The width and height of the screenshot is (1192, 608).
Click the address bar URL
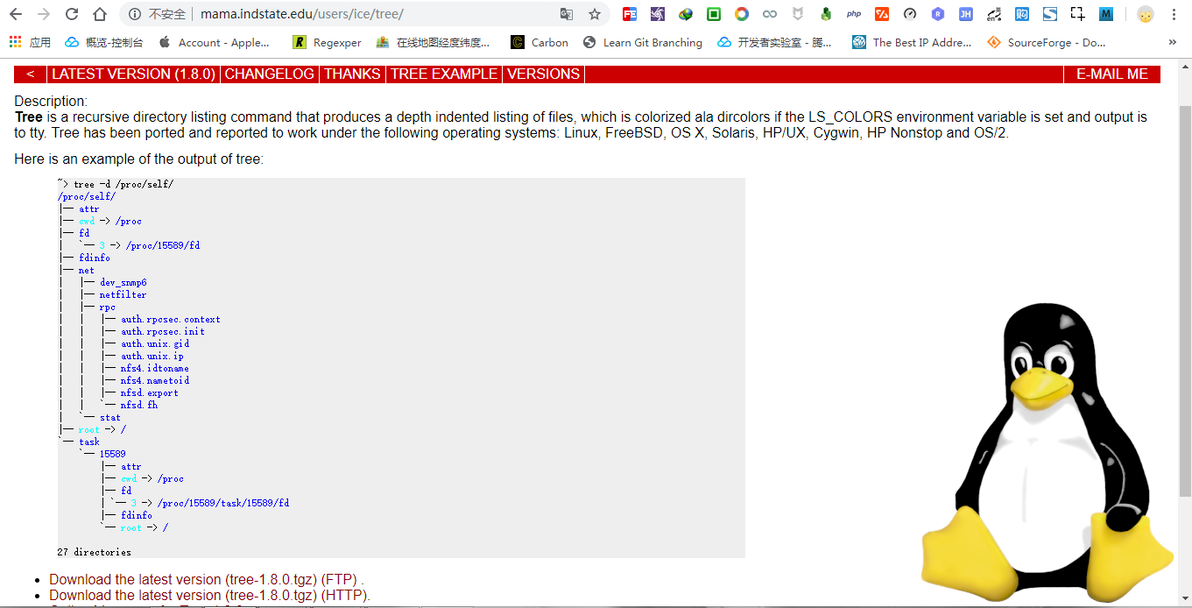(302, 14)
